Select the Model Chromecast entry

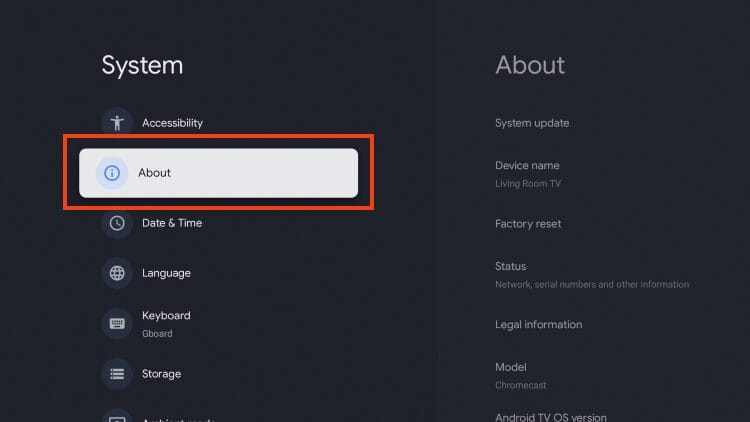[x=519, y=375]
